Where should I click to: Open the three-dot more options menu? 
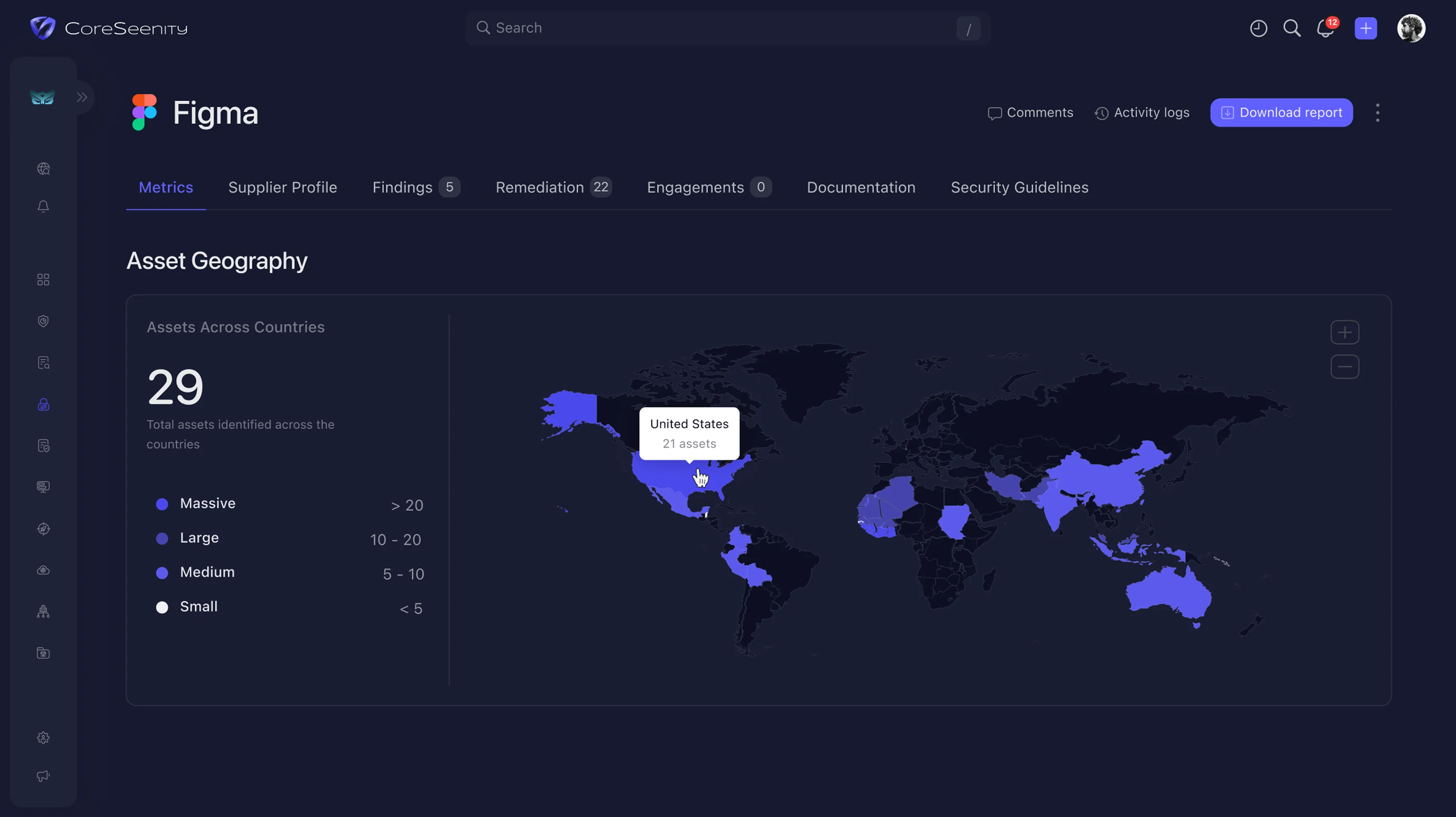(1377, 112)
